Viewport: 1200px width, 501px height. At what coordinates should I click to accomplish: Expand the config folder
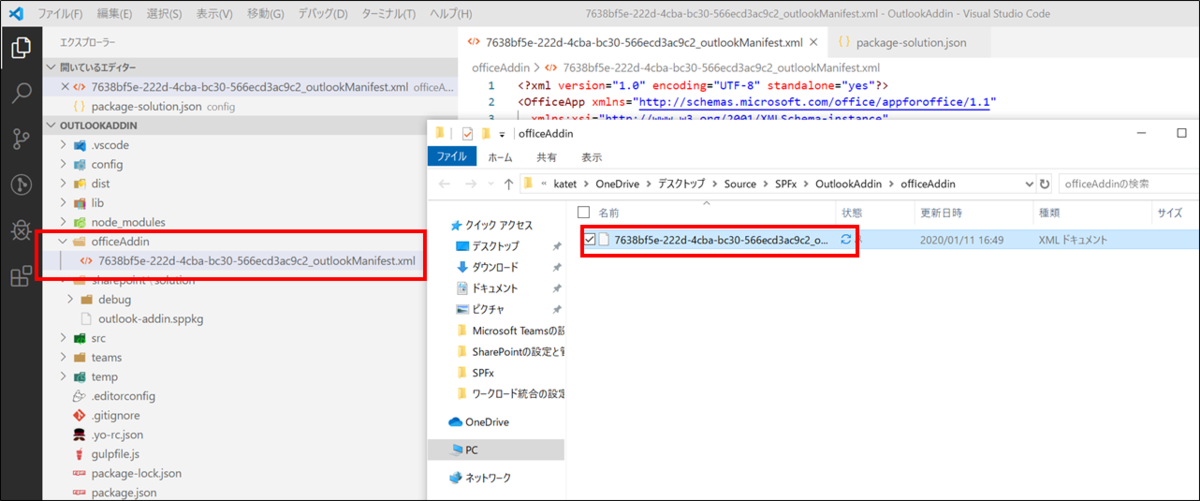[x=64, y=164]
